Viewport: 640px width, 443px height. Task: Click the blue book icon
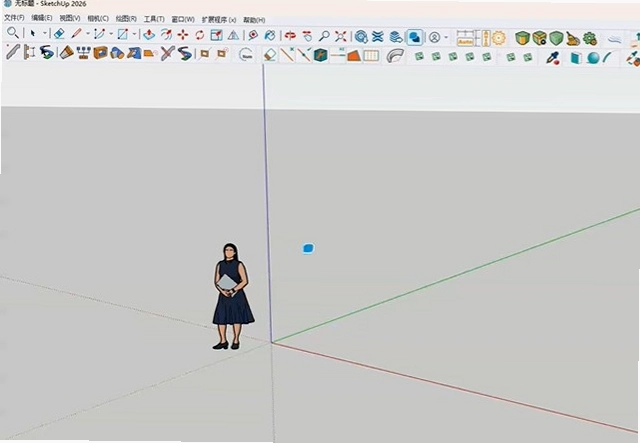(576, 58)
